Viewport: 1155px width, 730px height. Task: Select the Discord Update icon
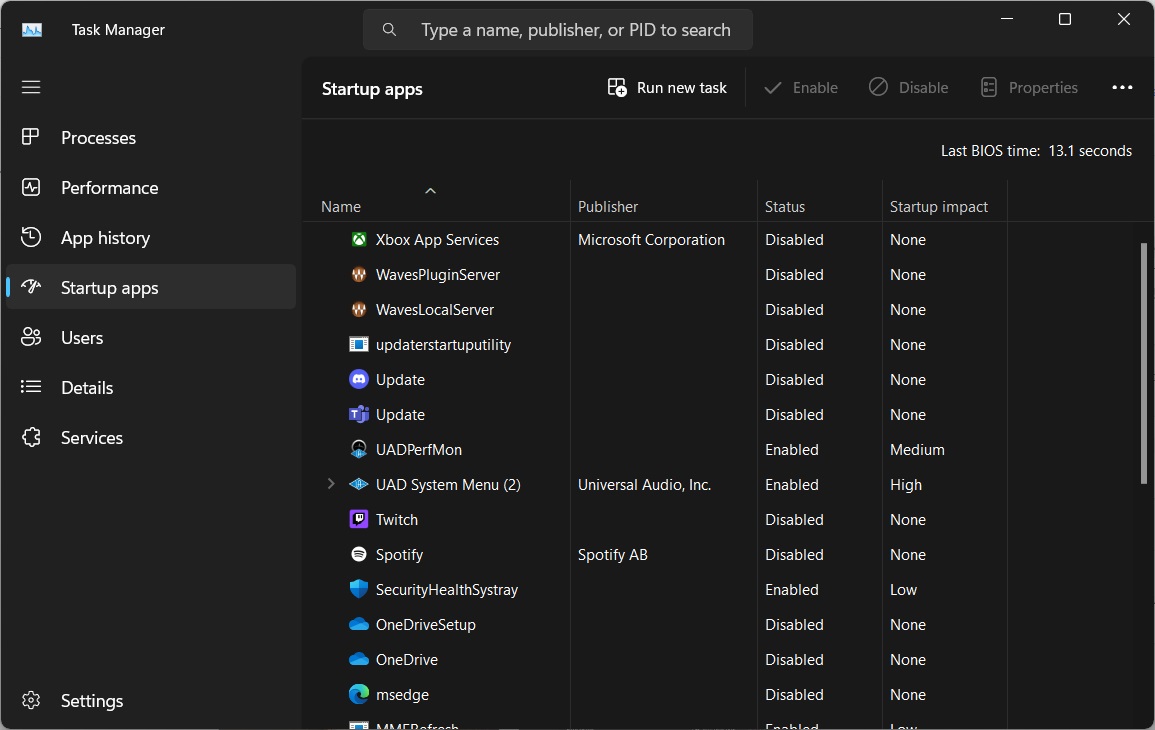click(x=359, y=380)
